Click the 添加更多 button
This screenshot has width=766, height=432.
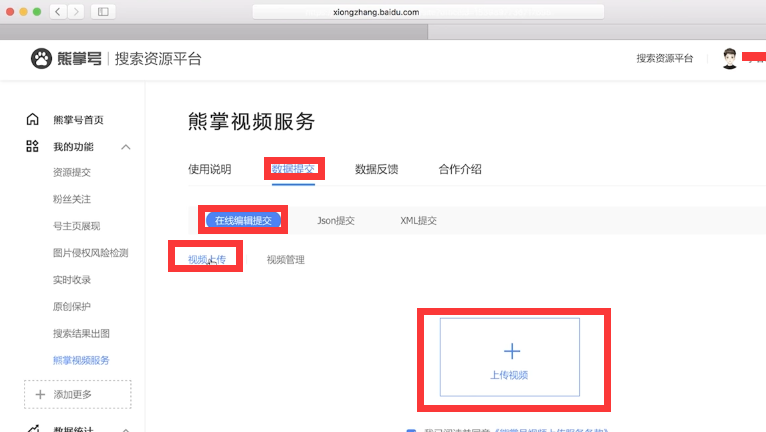(x=78, y=394)
